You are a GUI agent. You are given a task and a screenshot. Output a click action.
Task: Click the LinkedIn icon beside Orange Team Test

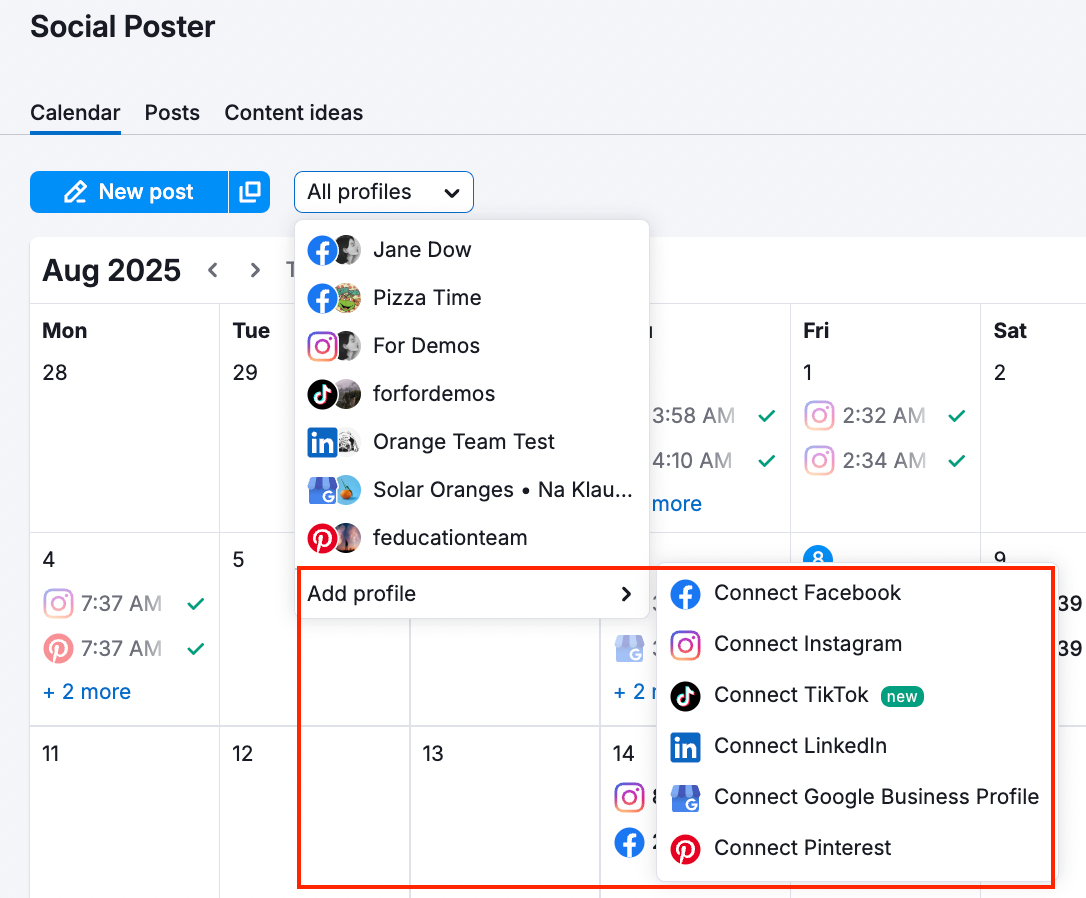coord(321,442)
